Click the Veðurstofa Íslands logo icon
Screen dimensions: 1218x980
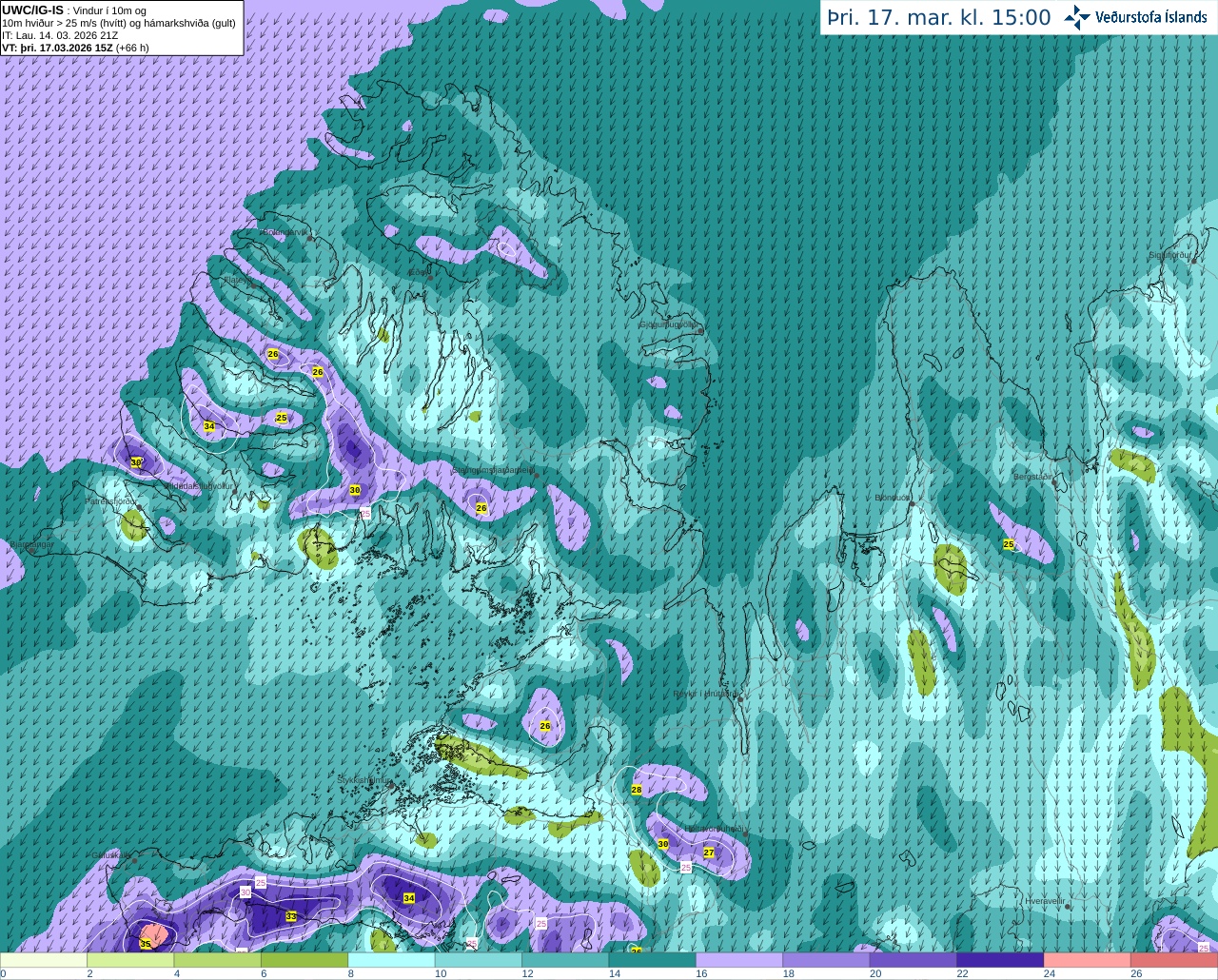[1077, 17]
